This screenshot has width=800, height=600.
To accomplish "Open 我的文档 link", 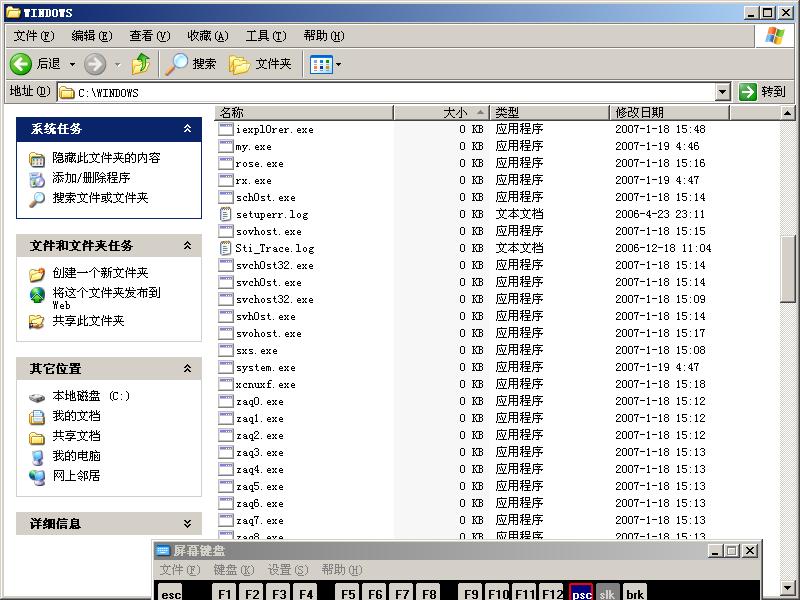I will [x=77, y=416].
